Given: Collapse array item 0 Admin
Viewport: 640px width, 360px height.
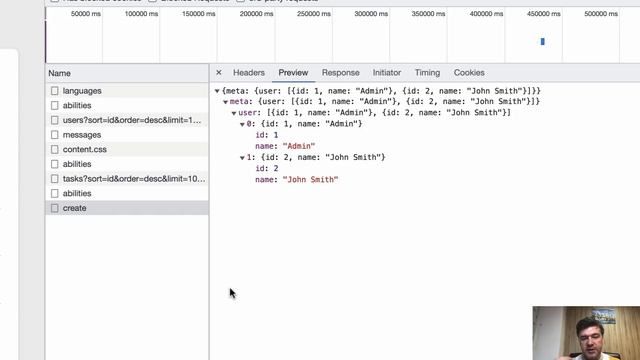Looking at the screenshot, I should pyautogui.click(x=242, y=124).
